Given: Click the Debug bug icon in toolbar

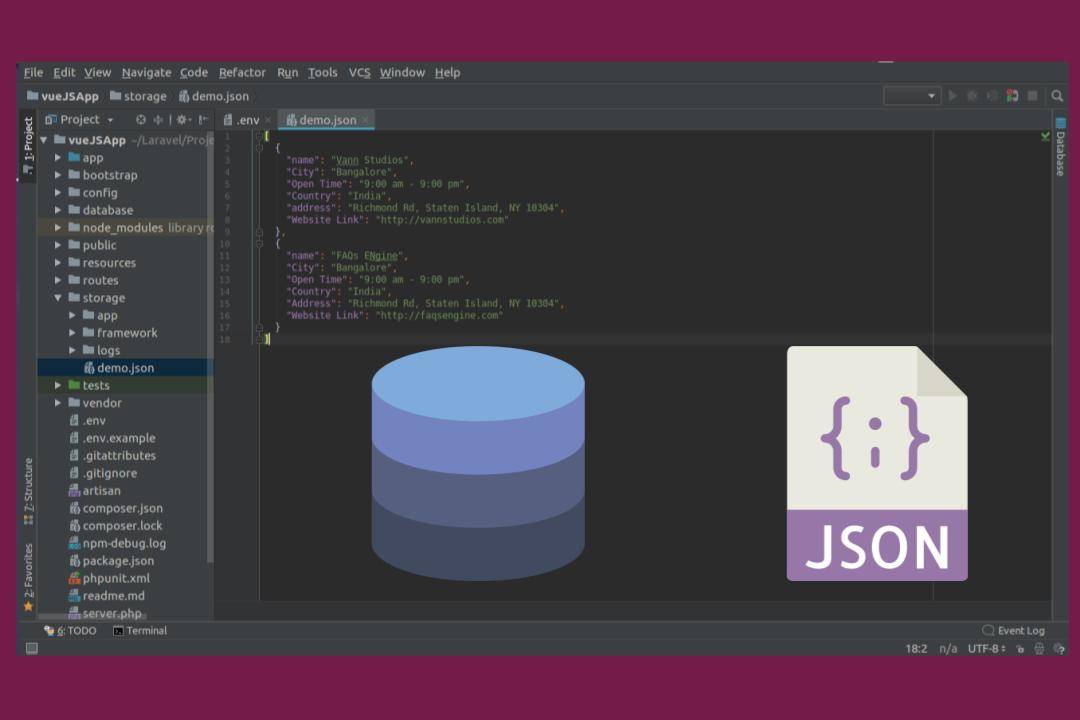Looking at the screenshot, I should [973, 96].
